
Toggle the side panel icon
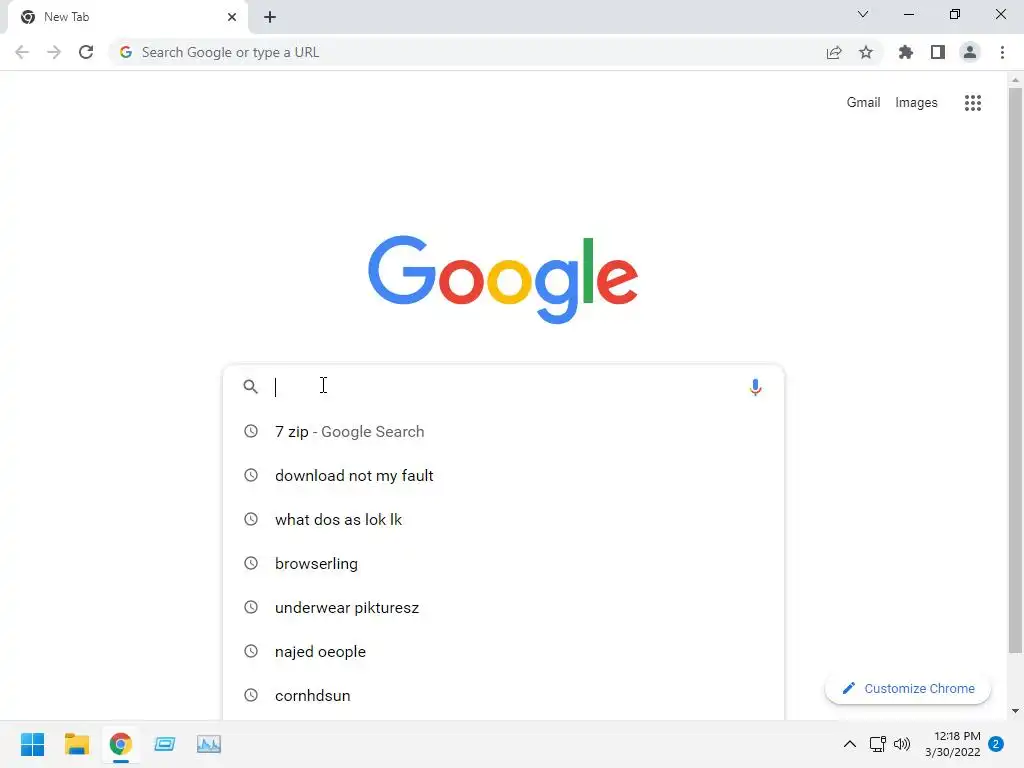tap(938, 52)
